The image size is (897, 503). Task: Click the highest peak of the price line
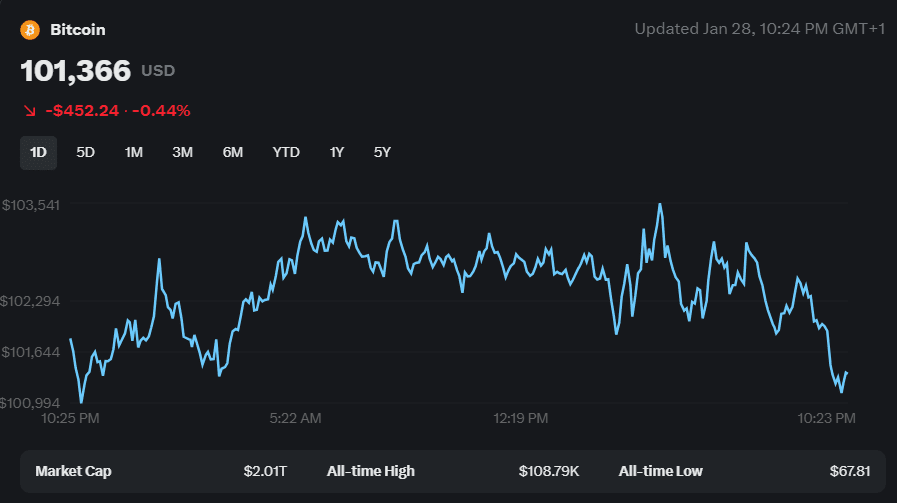pos(660,204)
